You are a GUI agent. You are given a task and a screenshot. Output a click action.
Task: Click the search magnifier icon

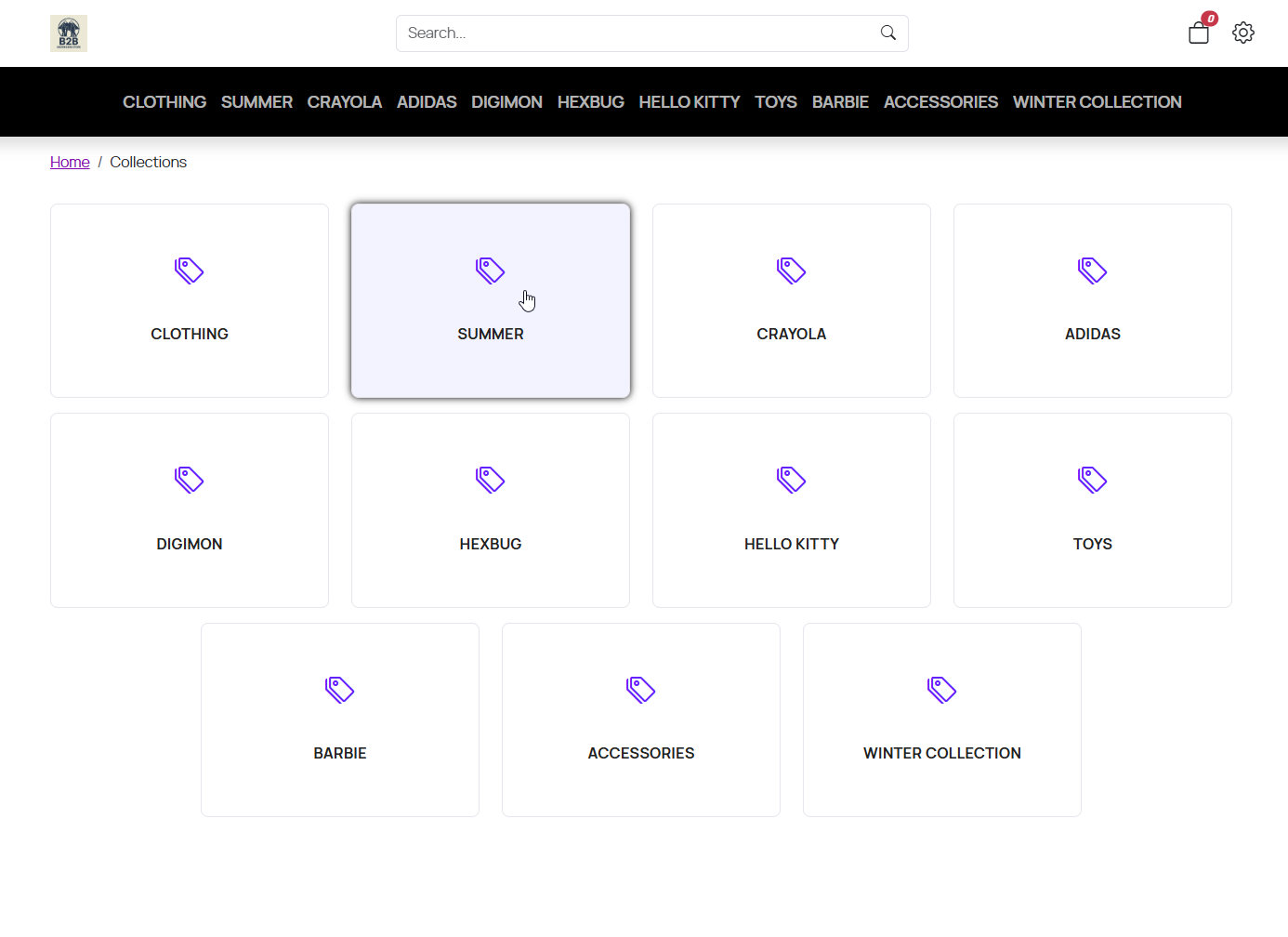[888, 33]
